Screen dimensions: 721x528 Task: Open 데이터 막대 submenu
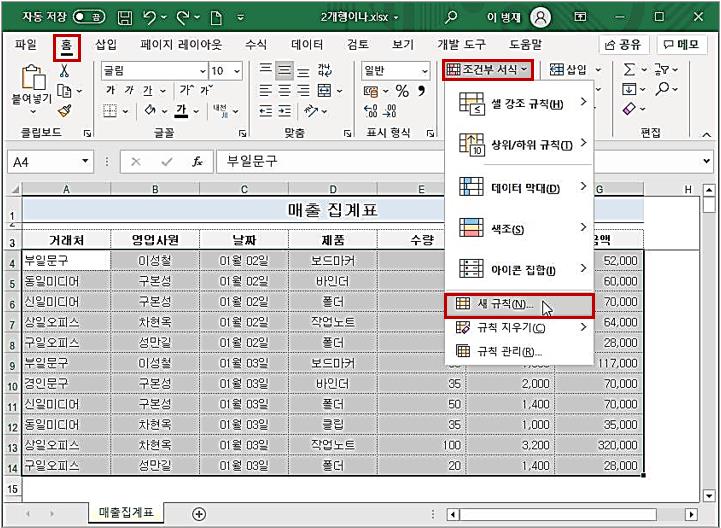519,188
